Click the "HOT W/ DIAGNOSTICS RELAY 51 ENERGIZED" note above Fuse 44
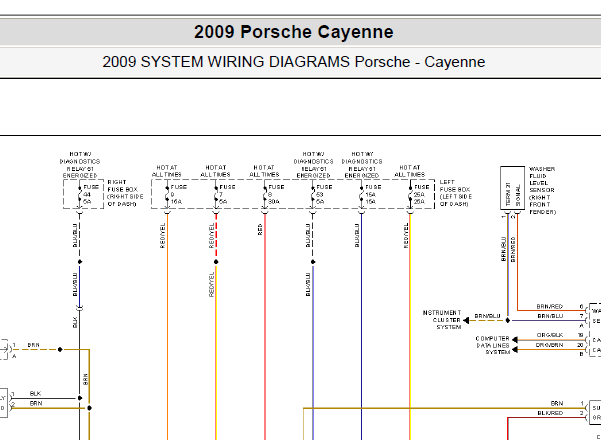The width and height of the screenshot is (601, 440). click(x=80, y=165)
